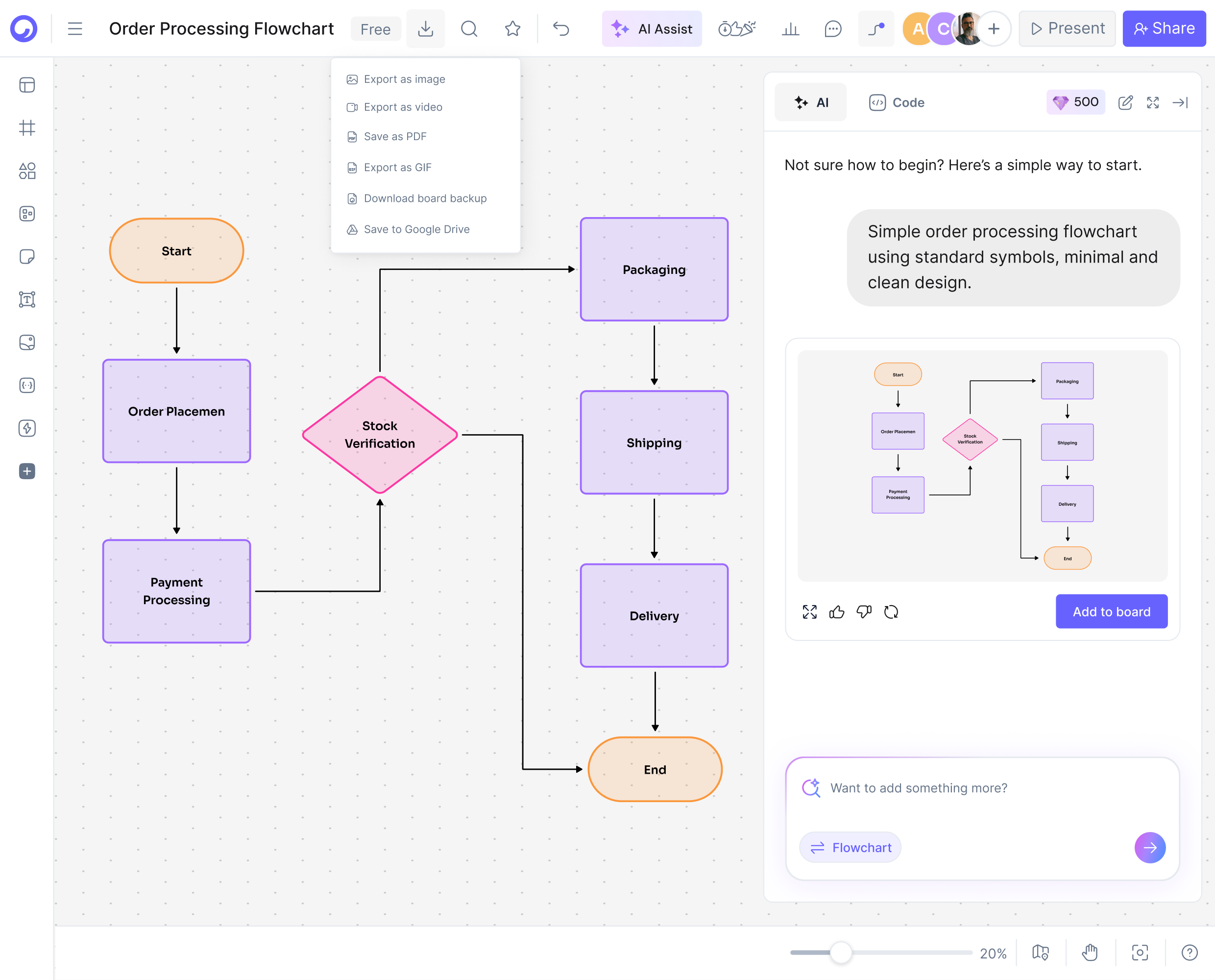Open the search magnifier icon
Image resolution: width=1215 pixels, height=980 pixels.
click(469, 28)
